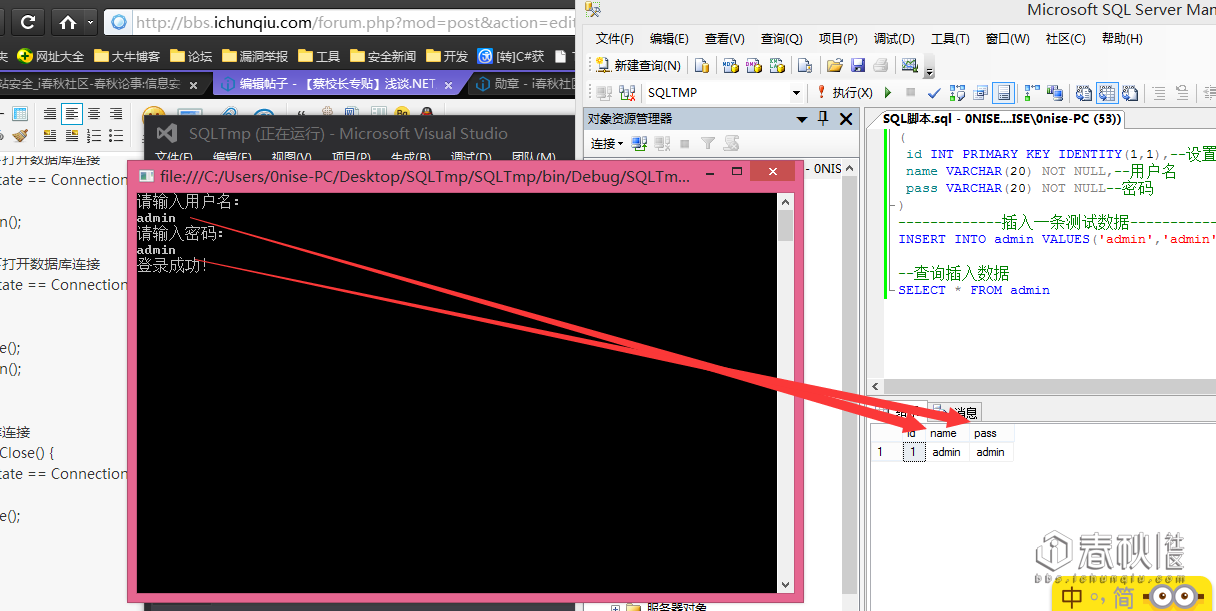The image size is (1216, 611).
Task: Select Results to Text icon
Action: coord(1084,92)
